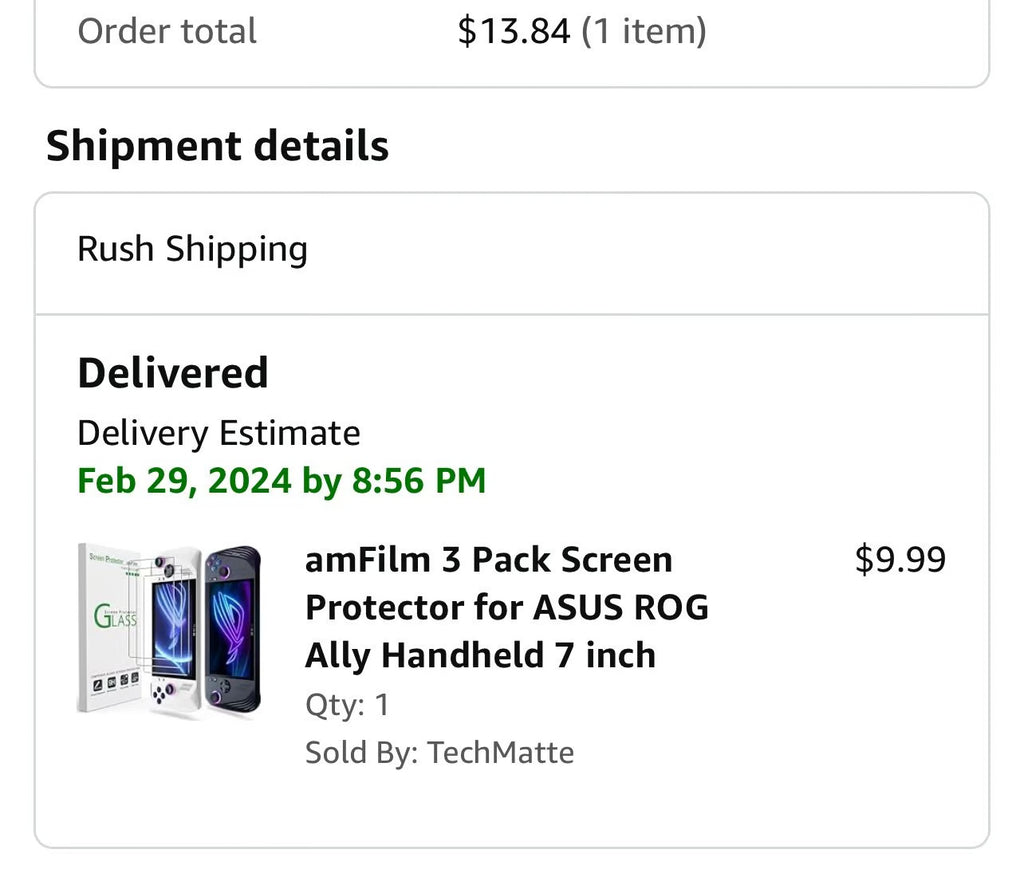Viewport: 1024px width, 869px height.
Task: Click the (1 item) count text
Action: click(644, 31)
